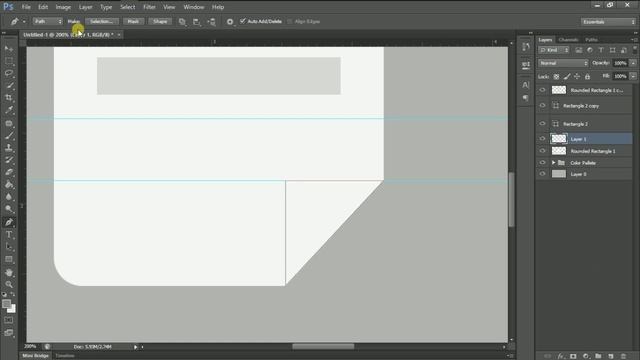This screenshot has width=640, height=360.
Task: Click the Mask button
Action: (x=133, y=21)
